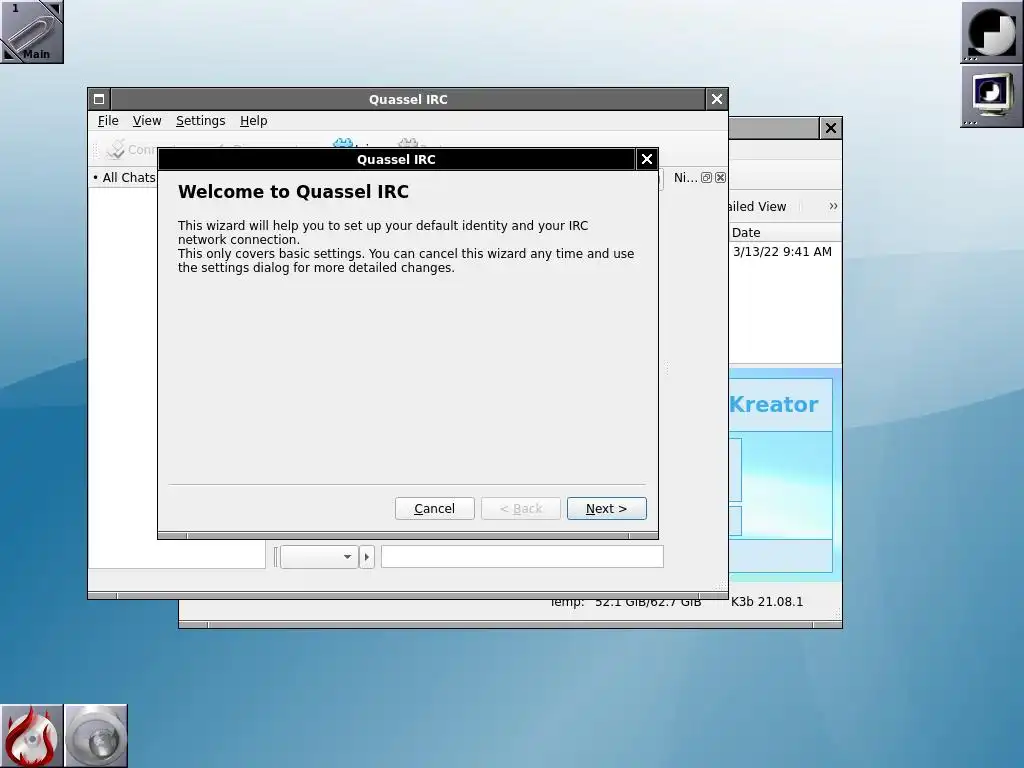Expand the K3b toolbar overflow chevron
Image resolution: width=1024 pixels, height=768 pixels.
[x=833, y=206]
